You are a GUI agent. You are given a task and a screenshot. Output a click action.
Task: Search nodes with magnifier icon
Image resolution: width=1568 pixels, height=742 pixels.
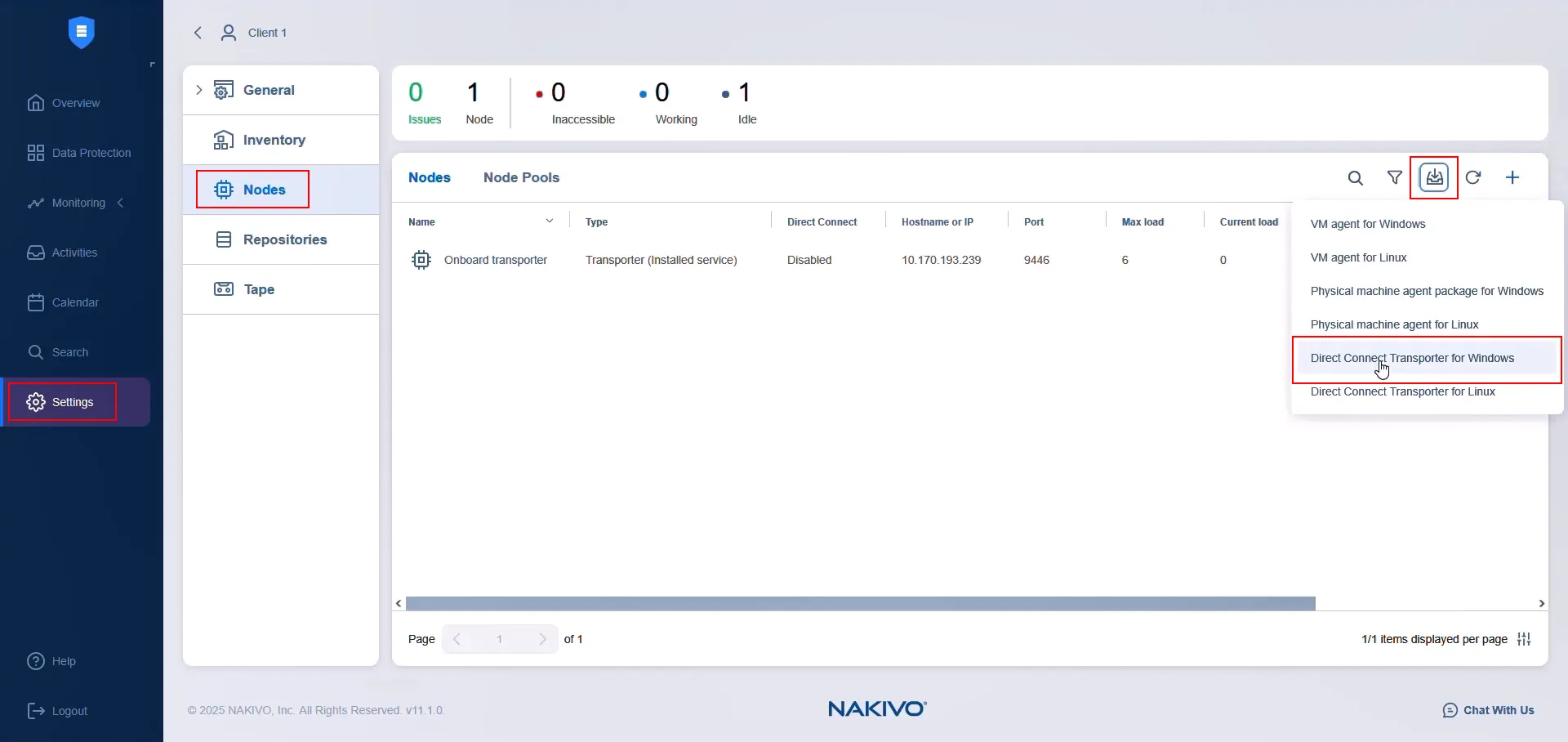[1356, 177]
